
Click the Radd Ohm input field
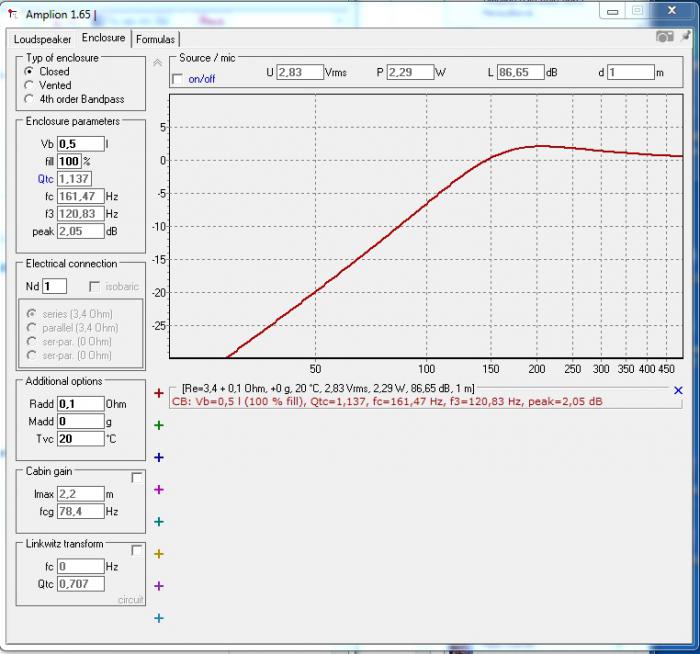tap(81, 404)
